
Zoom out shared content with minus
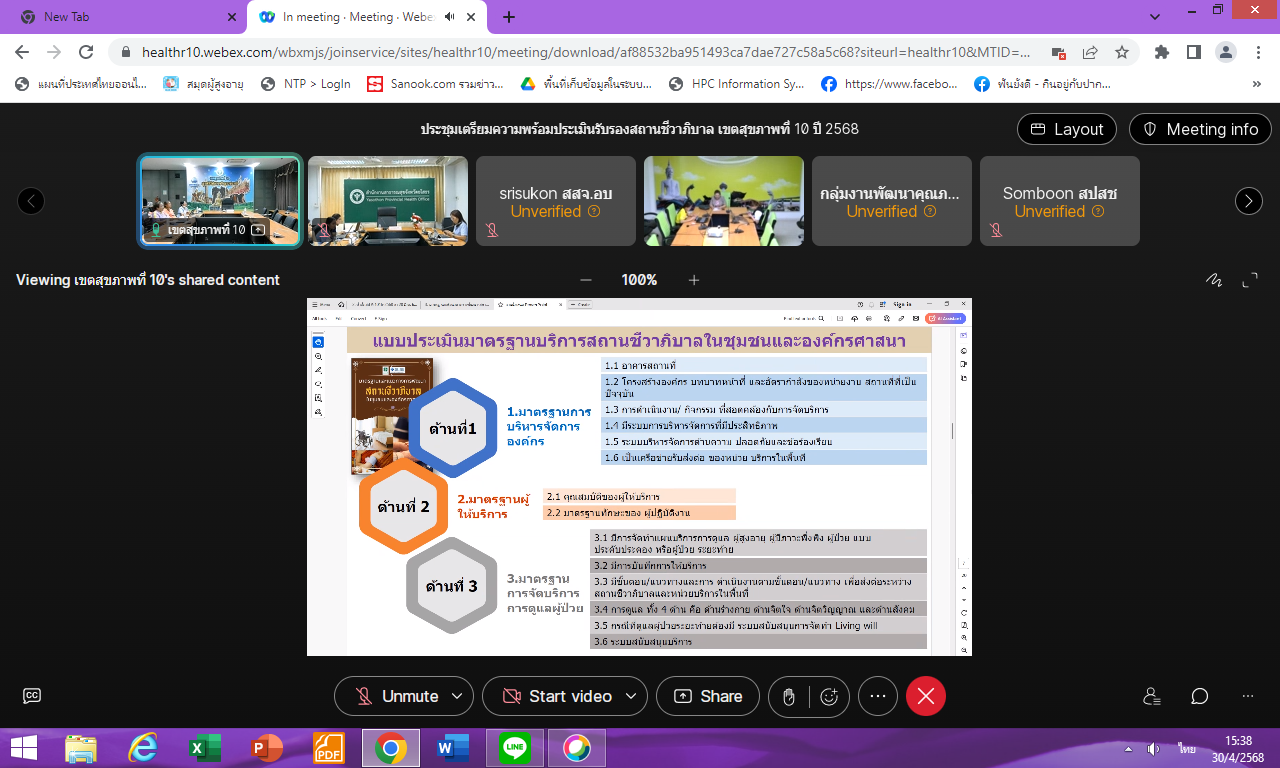pyautogui.click(x=586, y=280)
